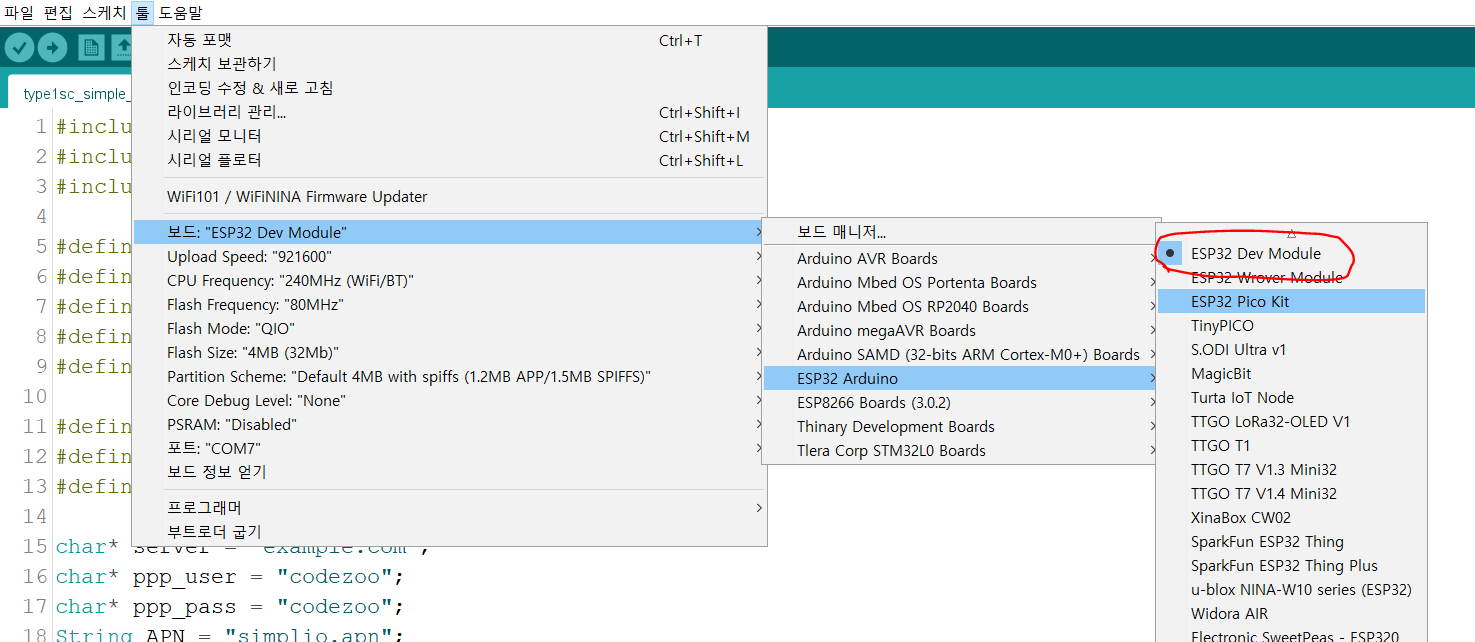Select ESP32 Wrover Module board
Screen dimensions: 1475x642
coord(1291,277)
